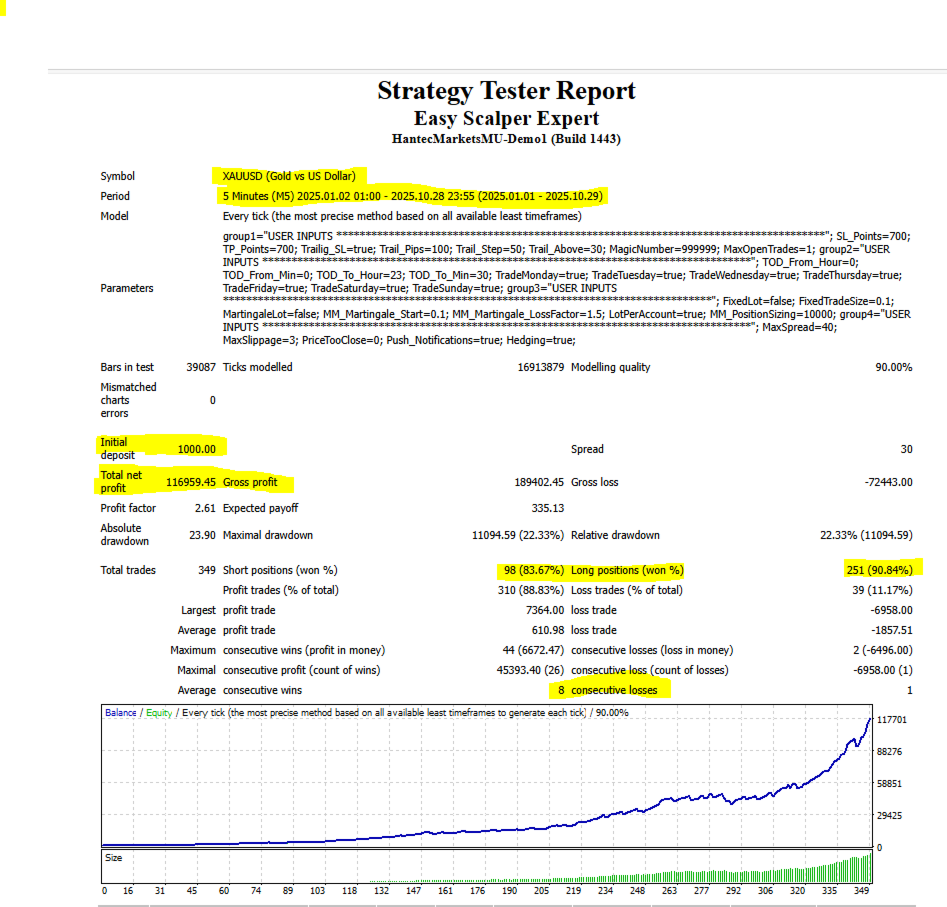
Task: Click the consecutive wins value '44 (6672.47)'
Action: pos(533,650)
